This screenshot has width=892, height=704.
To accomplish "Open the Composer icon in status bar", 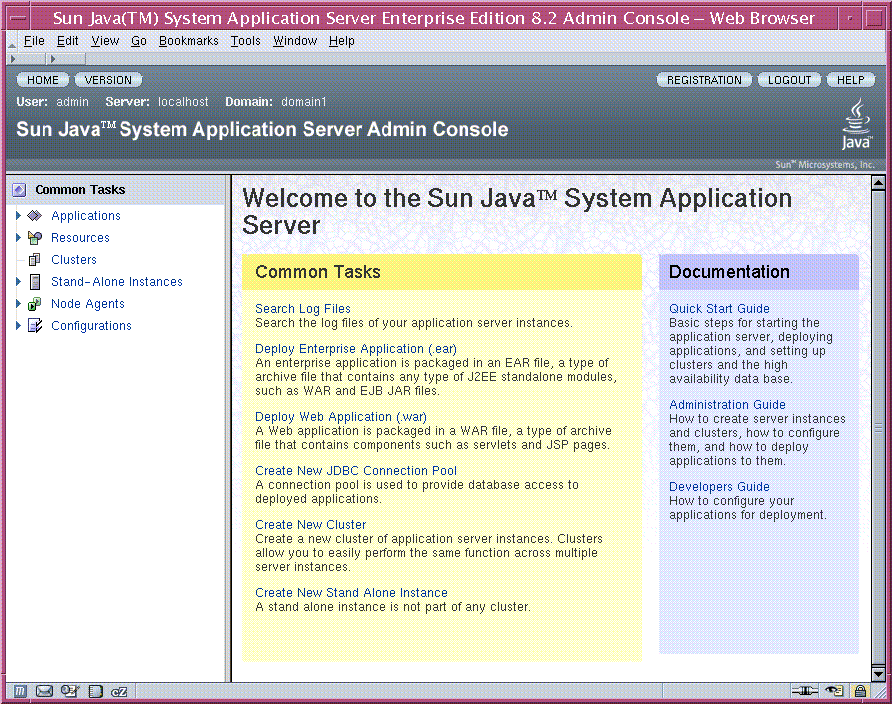I will [70, 691].
